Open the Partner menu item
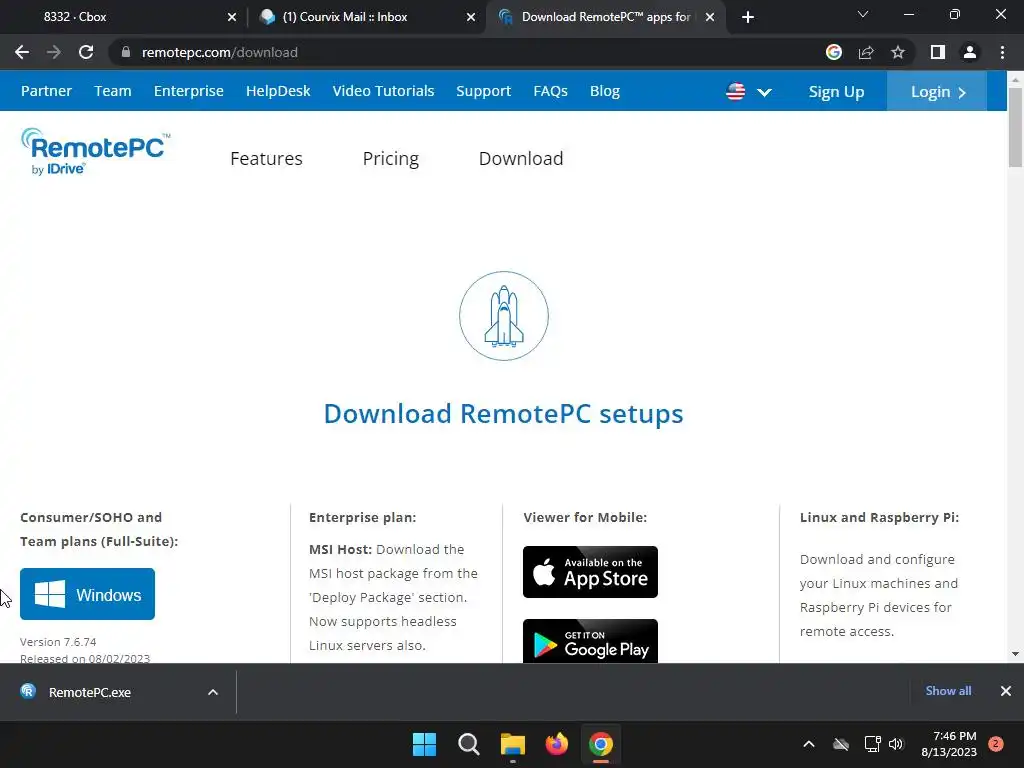 point(46,91)
